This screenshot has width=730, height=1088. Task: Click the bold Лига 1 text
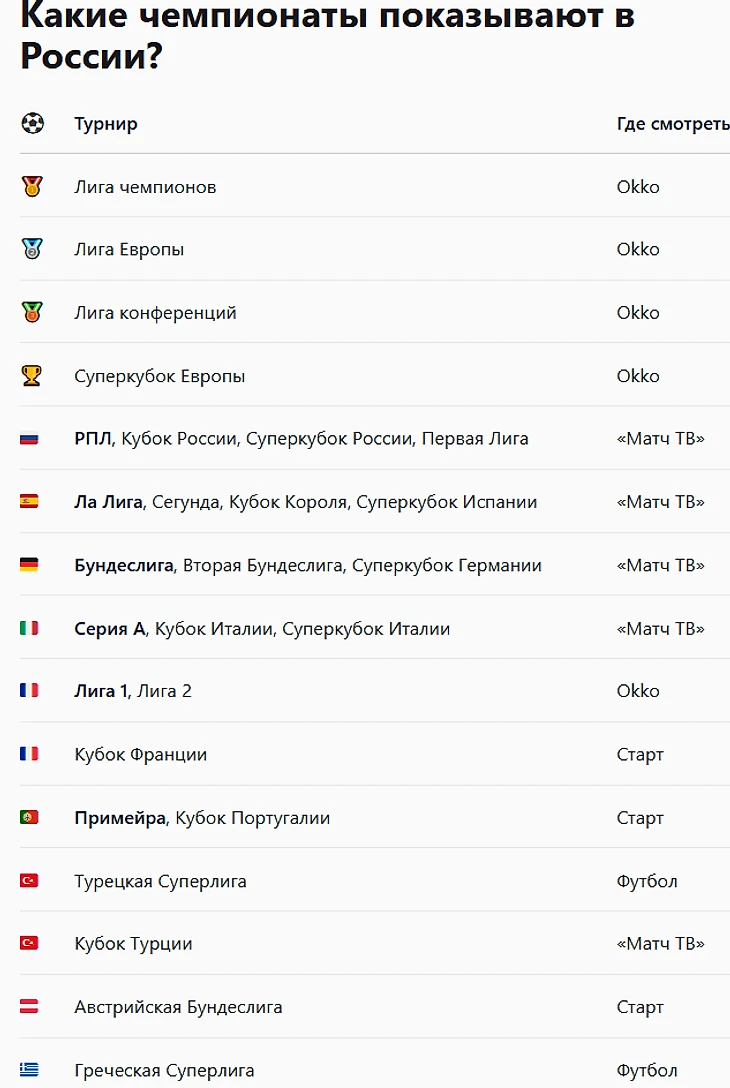pos(101,691)
